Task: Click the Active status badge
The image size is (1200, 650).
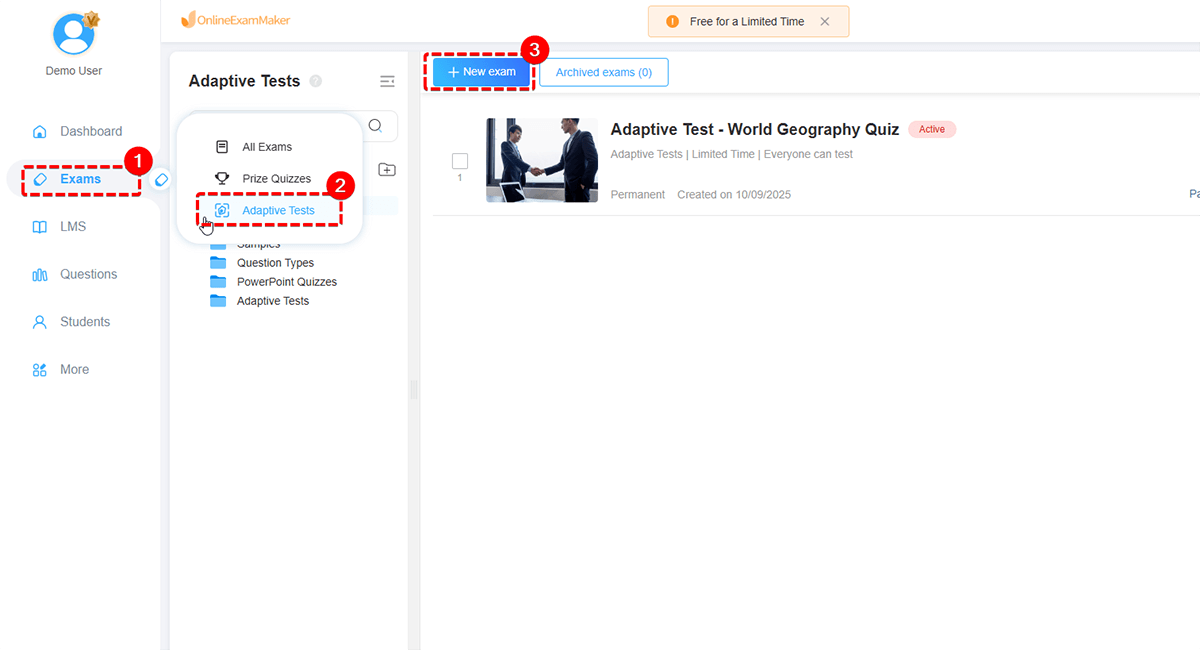Action: [x=932, y=129]
